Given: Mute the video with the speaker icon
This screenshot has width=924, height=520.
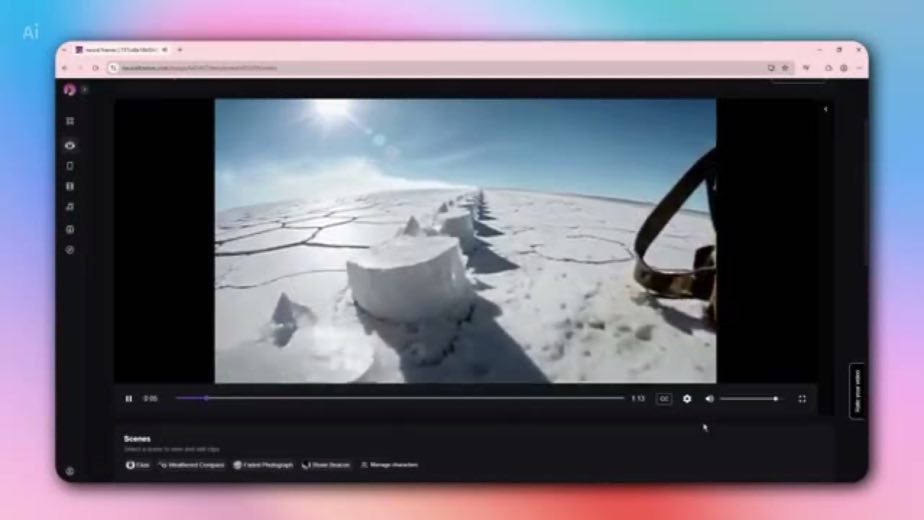Looking at the screenshot, I should click(x=710, y=399).
